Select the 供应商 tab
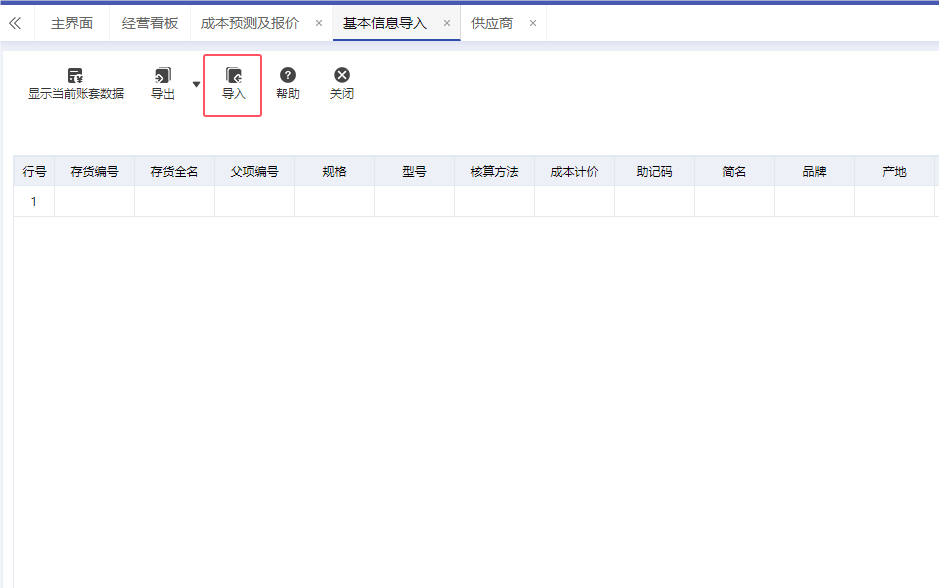 492,23
